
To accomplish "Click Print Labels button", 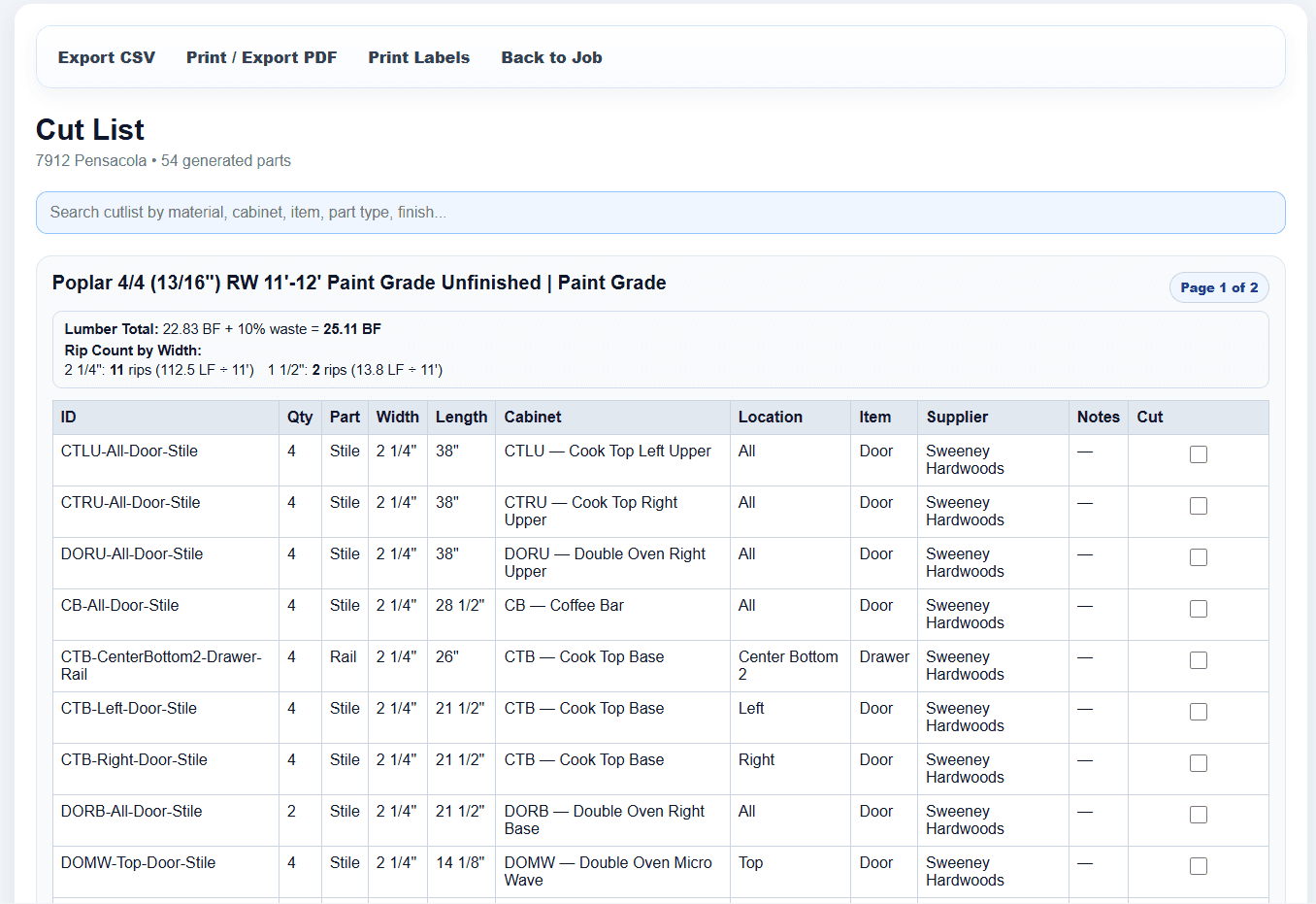I will (x=419, y=57).
